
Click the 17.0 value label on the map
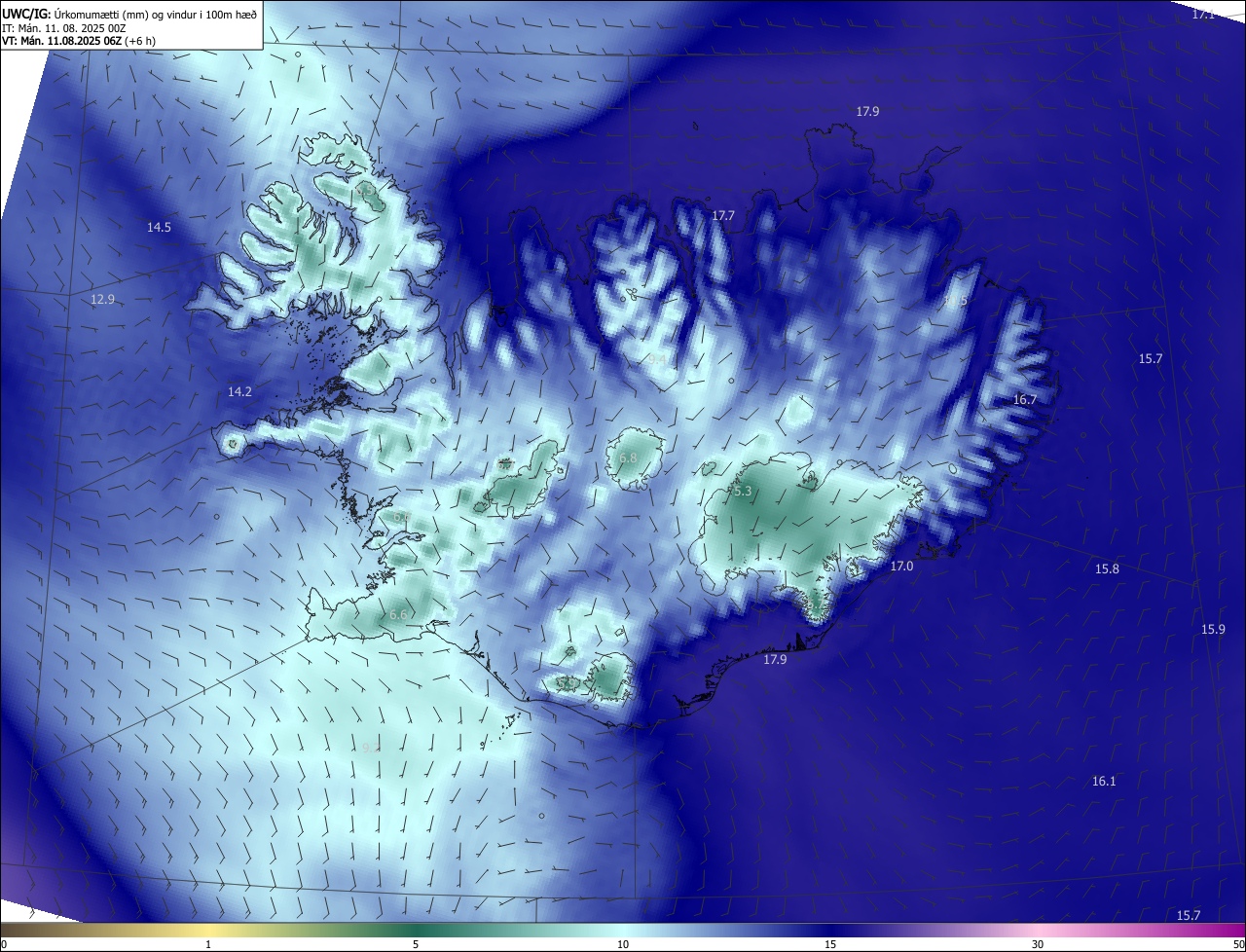(x=902, y=566)
